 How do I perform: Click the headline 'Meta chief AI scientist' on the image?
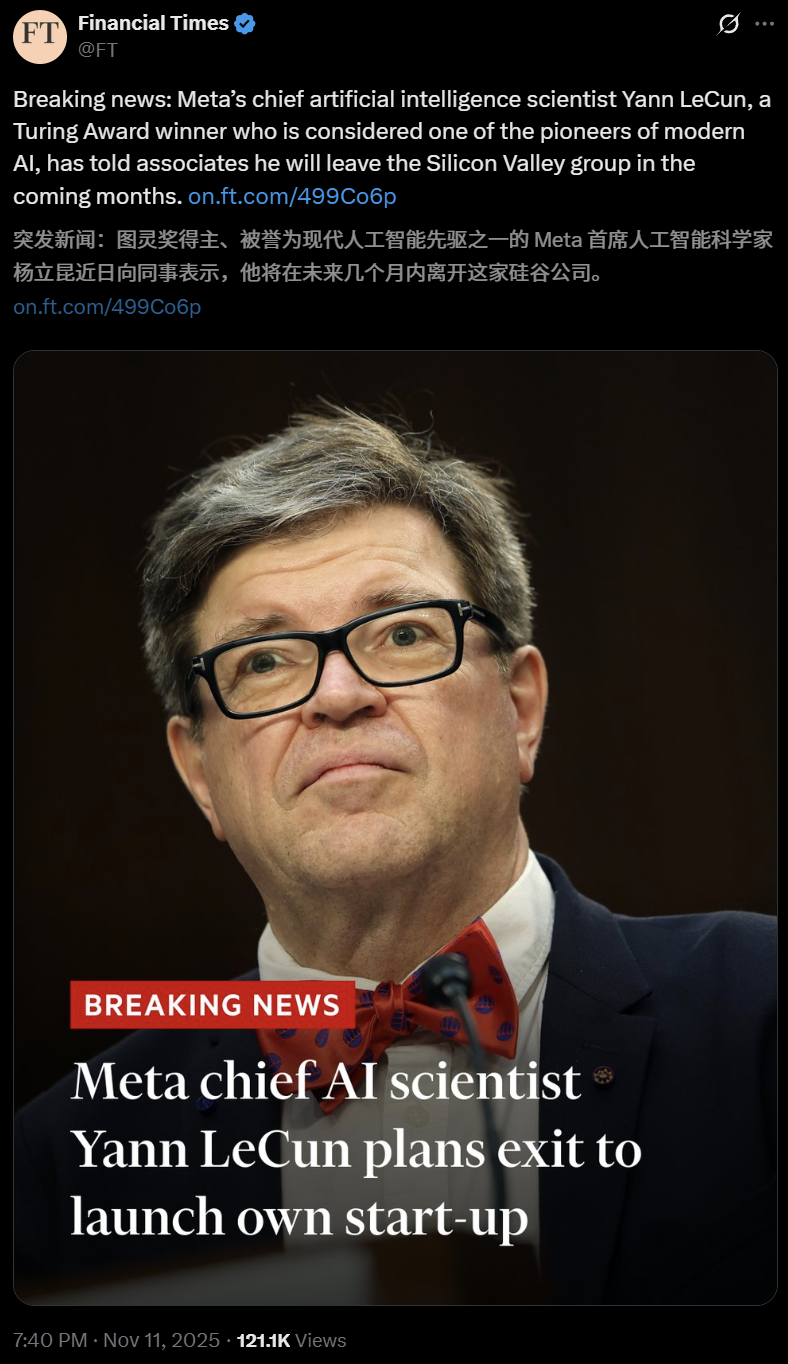[326, 1082]
